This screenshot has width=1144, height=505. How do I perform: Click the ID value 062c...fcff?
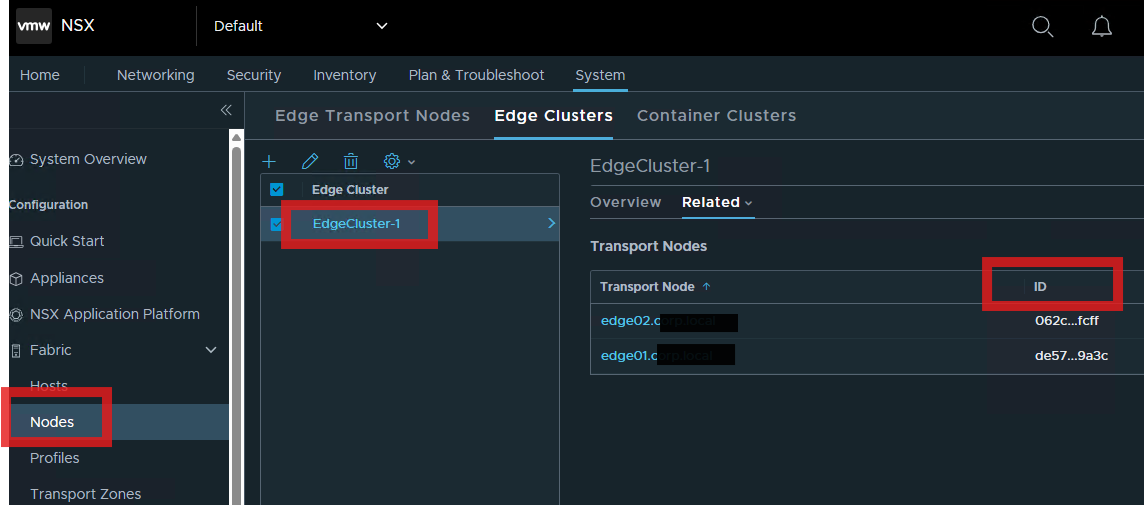1067,320
